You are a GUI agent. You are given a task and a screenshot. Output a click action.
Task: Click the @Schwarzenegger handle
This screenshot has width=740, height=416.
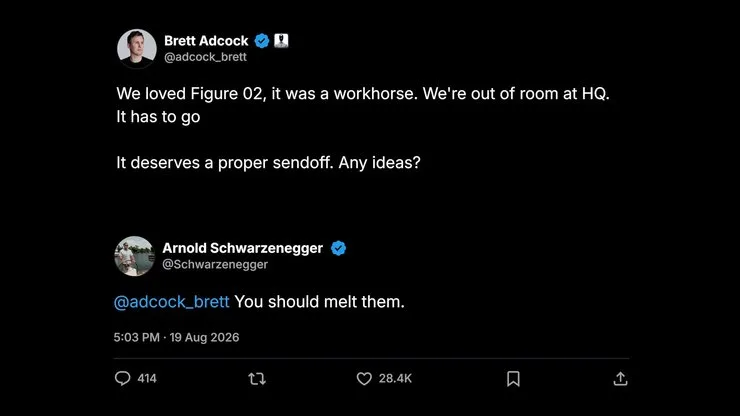coord(215,264)
